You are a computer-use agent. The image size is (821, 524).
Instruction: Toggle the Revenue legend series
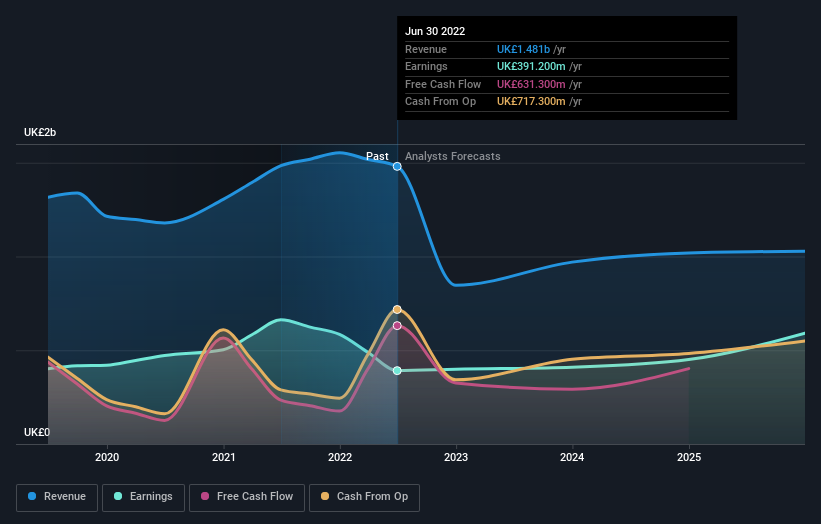coord(57,497)
